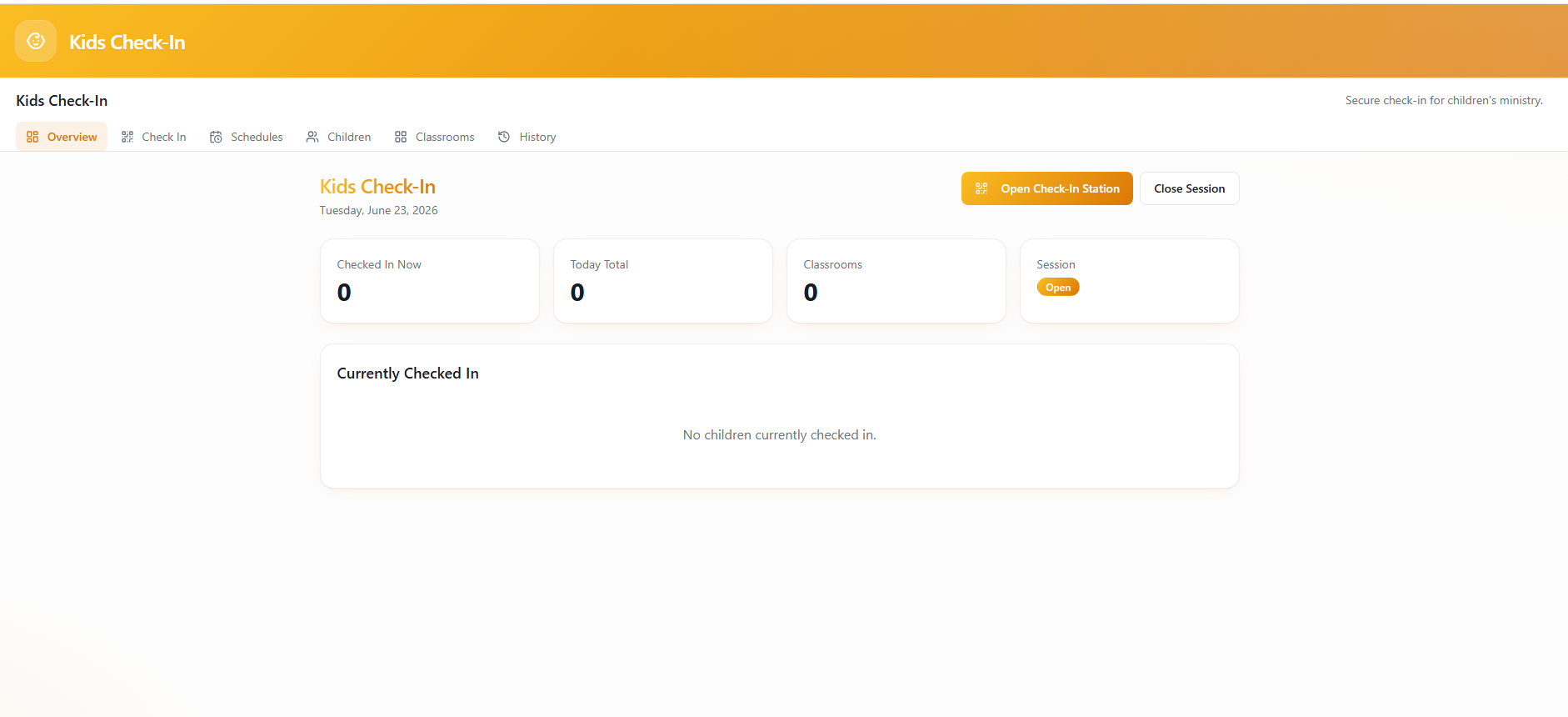Click the orange Kids Check-In page heading
The image size is (1568, 717).
click(x=378, y=187)
